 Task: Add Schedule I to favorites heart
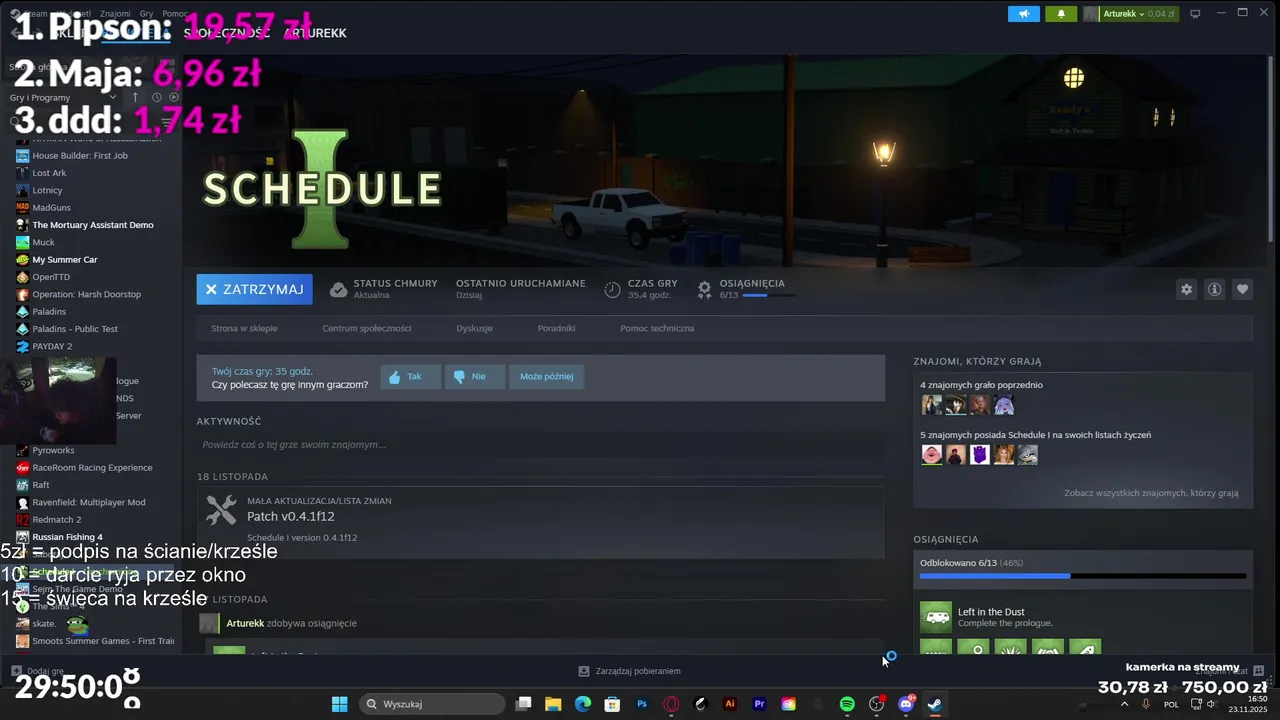[x=1242, y=289]
